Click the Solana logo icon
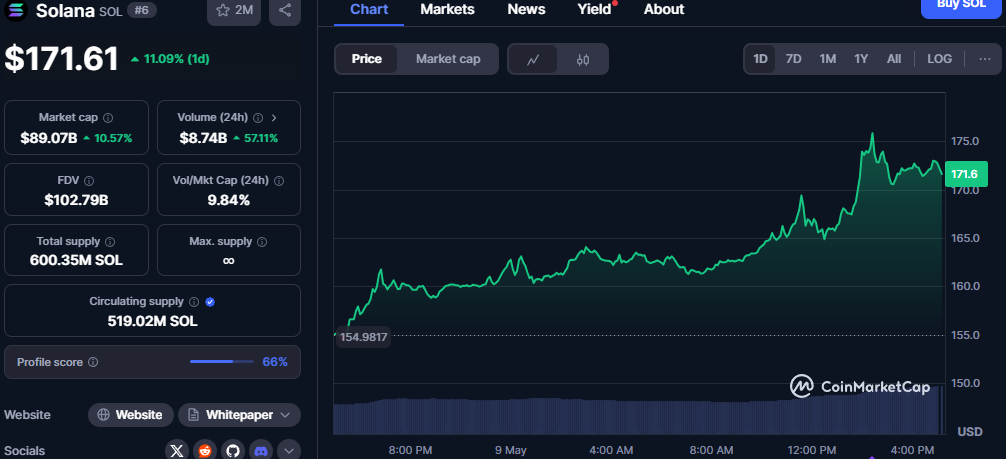The height and width of the screenshot is (459, 1006). pos(15,10)
